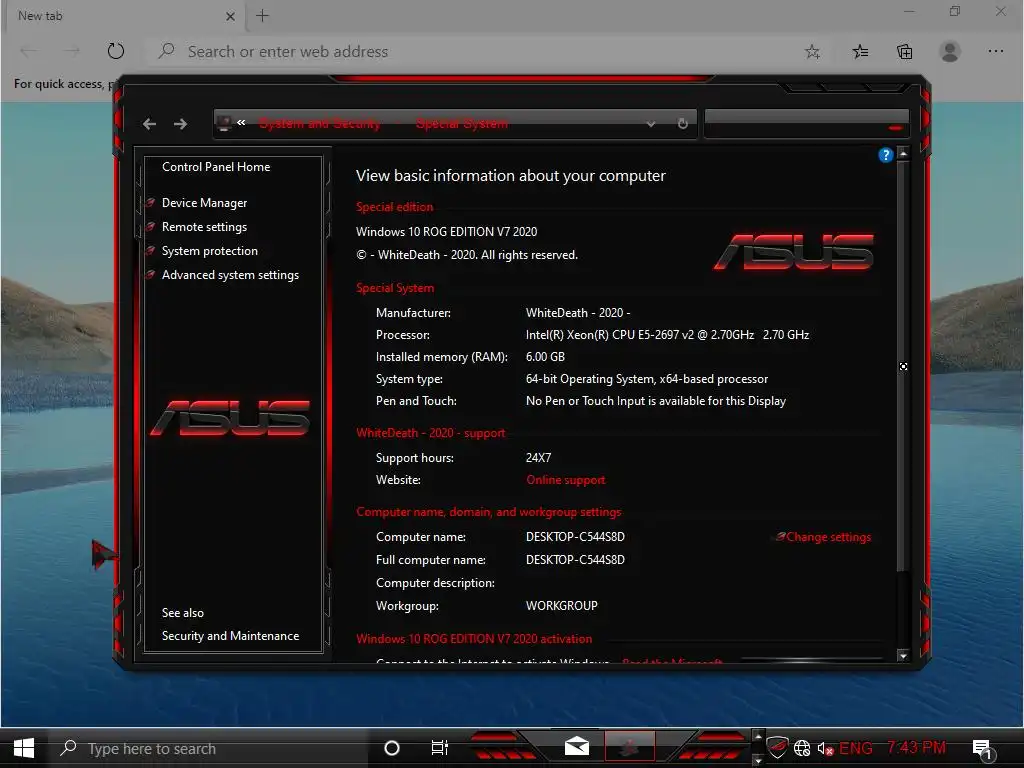Open System protection link
Screen dimensions: 1024x768
(210, 251)
